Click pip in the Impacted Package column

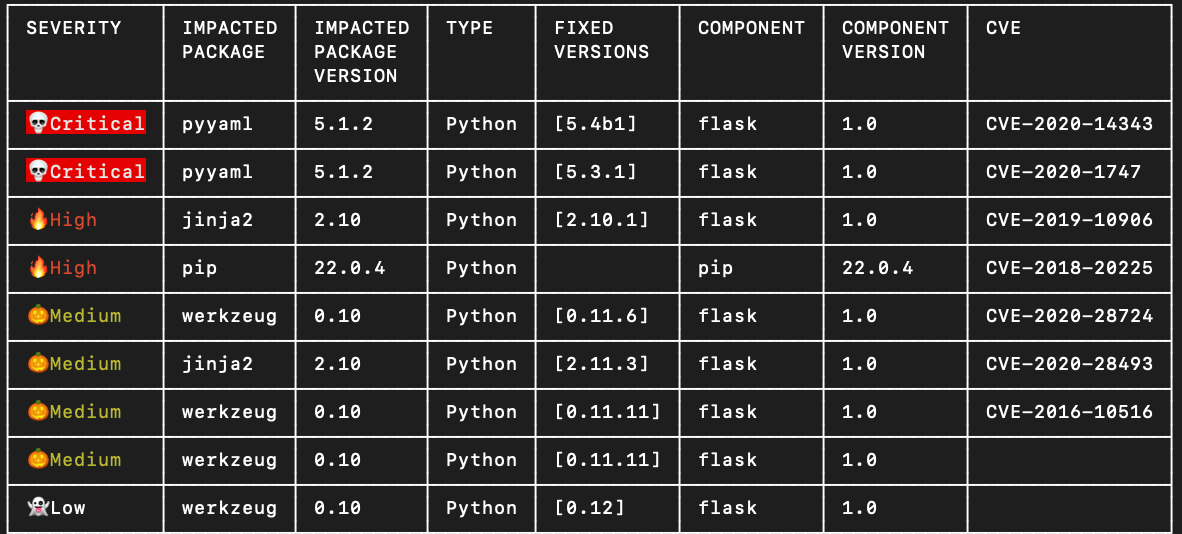pos(199,267)
